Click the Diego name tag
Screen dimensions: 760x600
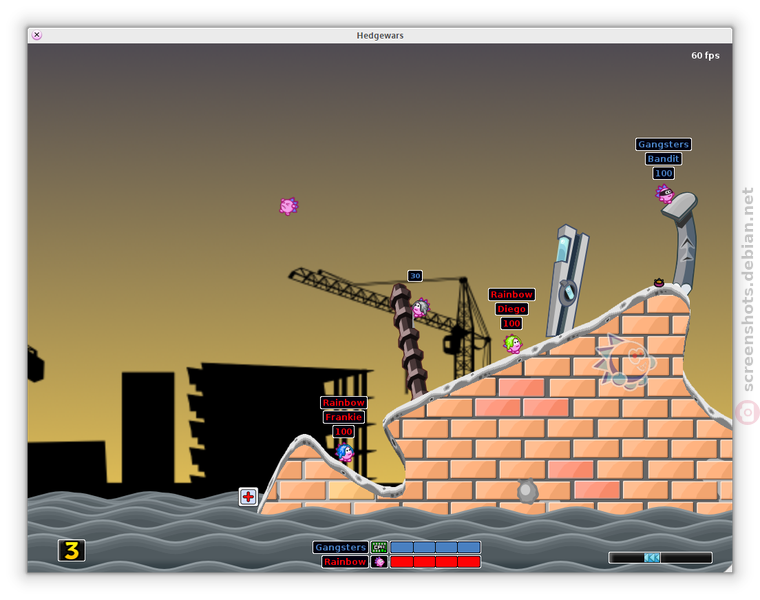pos(512,309)
